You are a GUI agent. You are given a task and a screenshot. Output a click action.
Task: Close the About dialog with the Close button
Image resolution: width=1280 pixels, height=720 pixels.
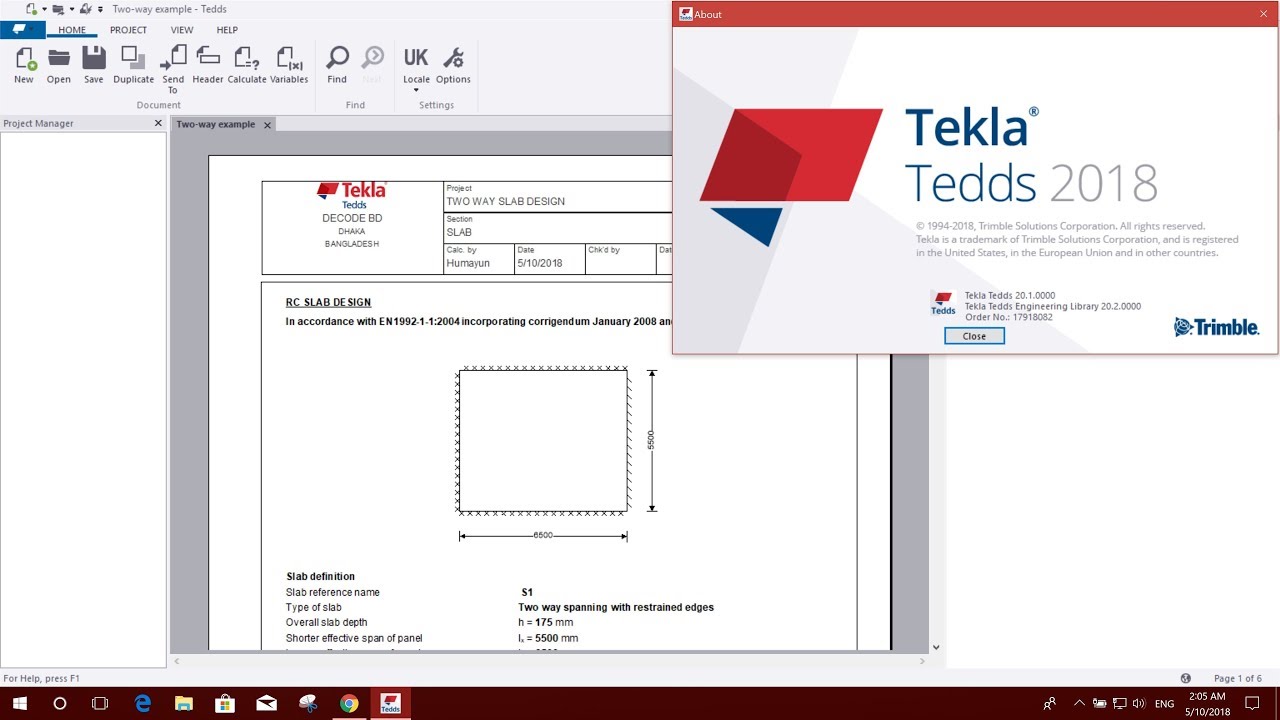[x=973, y=335]
